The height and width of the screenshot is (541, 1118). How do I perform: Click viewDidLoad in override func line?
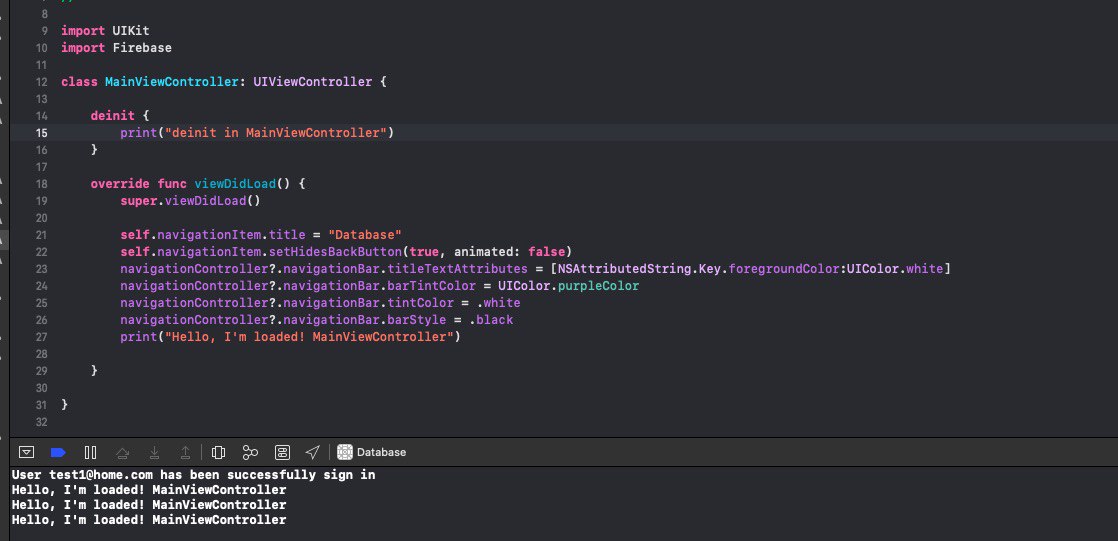[235, 184]
